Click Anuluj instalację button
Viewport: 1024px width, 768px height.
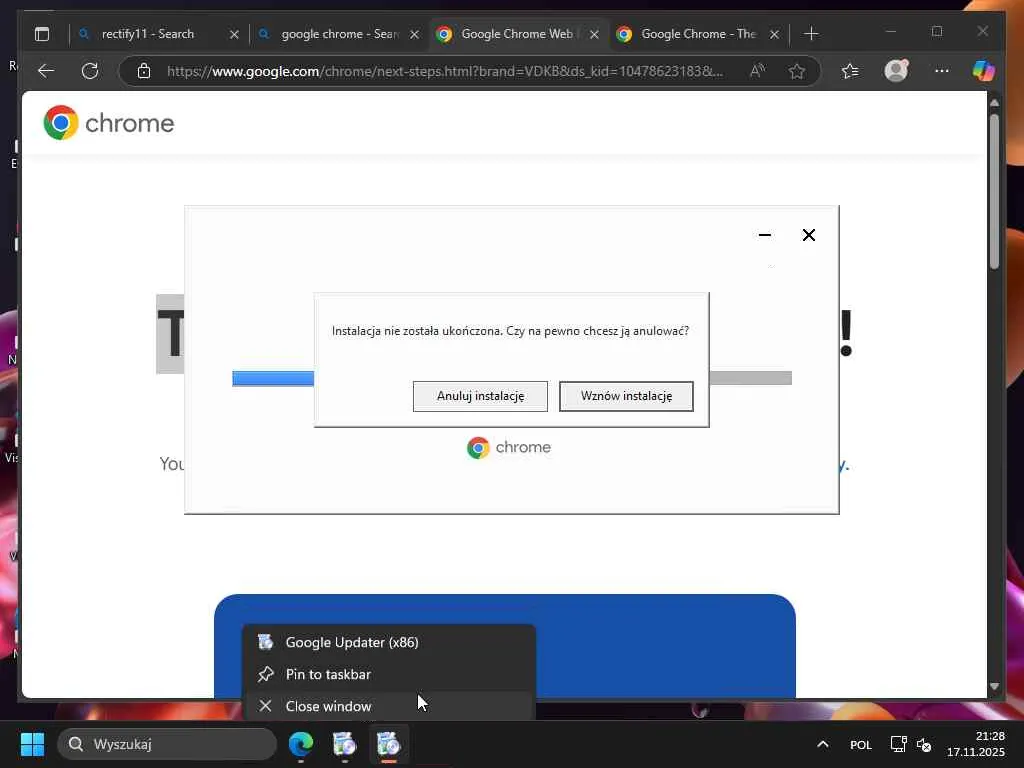tap(480, 396)
